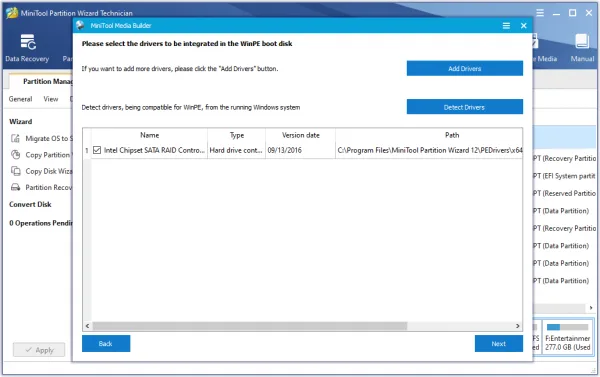
Task: Click the Reserved Partition row
Action: coord(565,193)
